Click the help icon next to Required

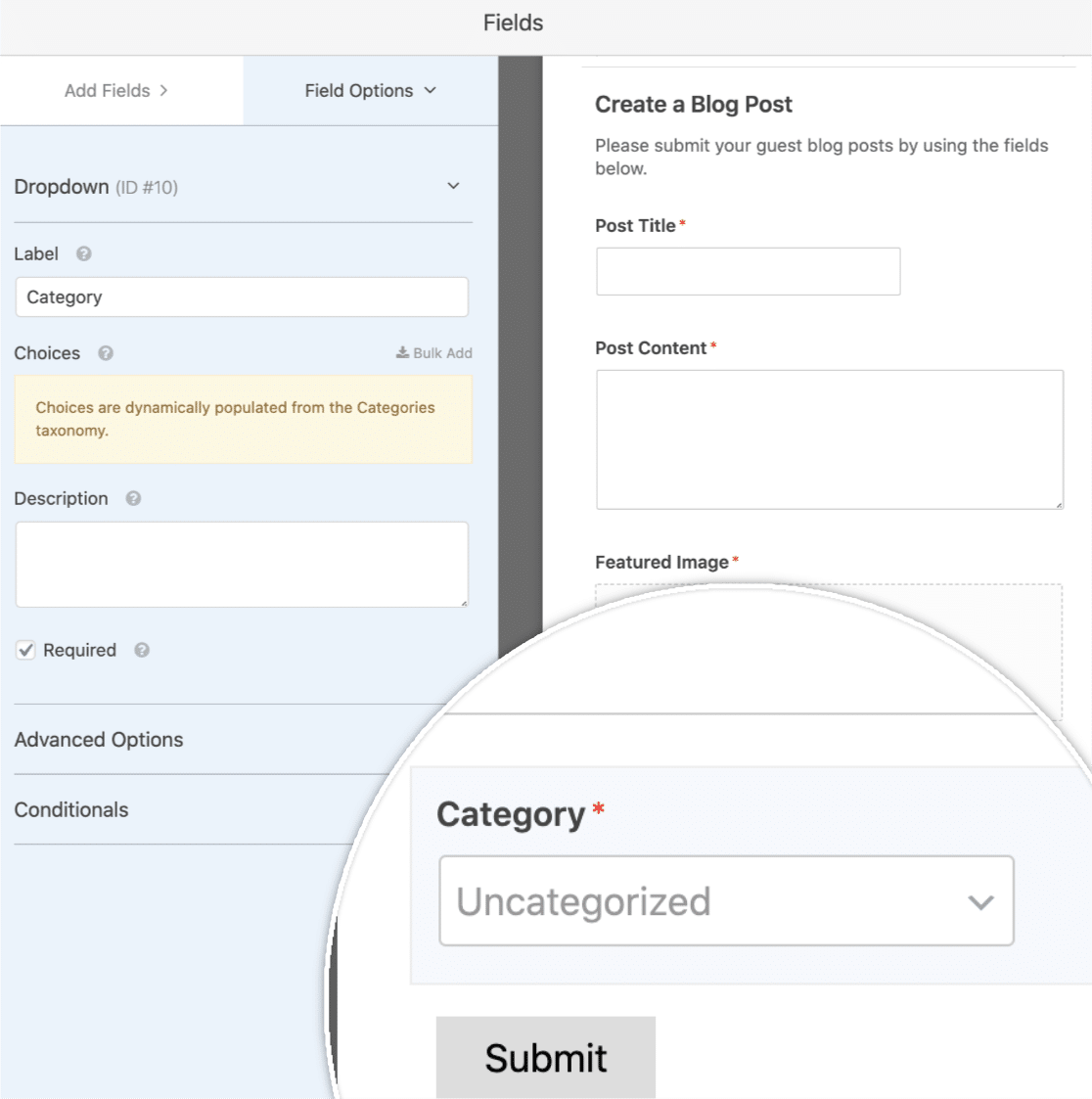coord(142,651)
